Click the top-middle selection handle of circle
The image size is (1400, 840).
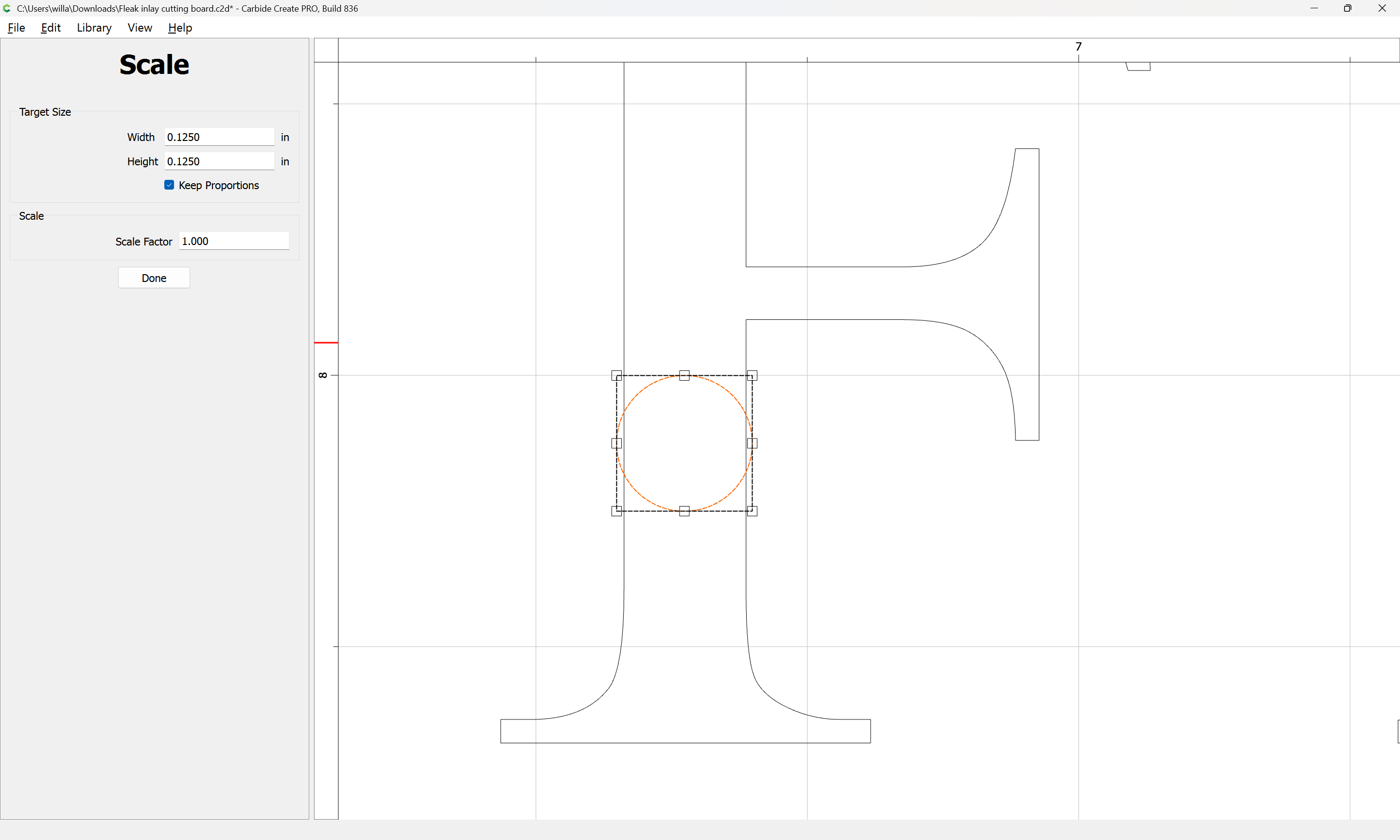click(684, 375)
